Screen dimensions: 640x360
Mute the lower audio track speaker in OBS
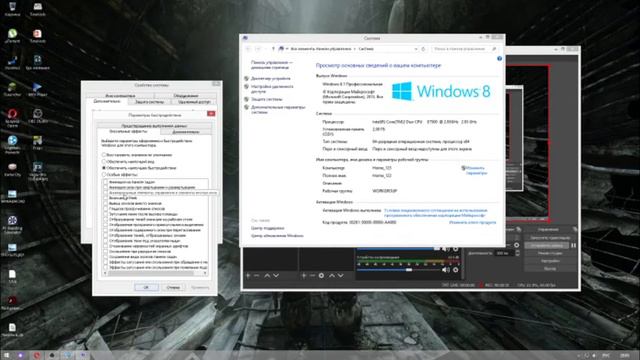coord(446,270)
